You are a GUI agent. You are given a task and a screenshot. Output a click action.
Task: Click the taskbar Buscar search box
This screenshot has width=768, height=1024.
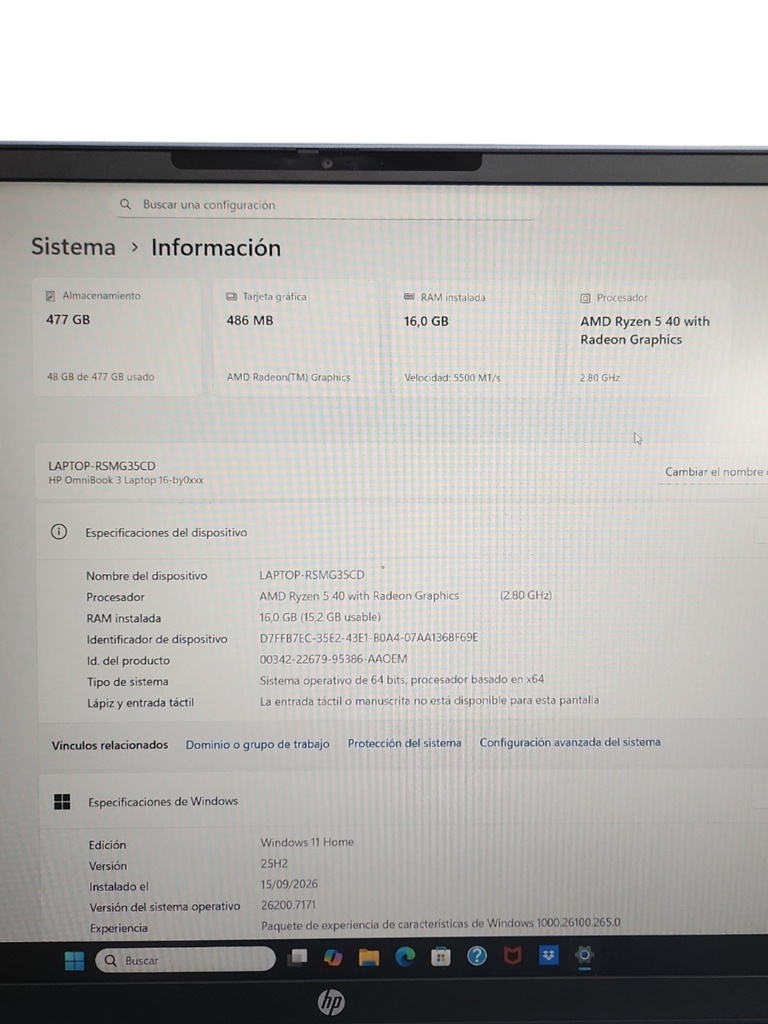pos(185,959)
